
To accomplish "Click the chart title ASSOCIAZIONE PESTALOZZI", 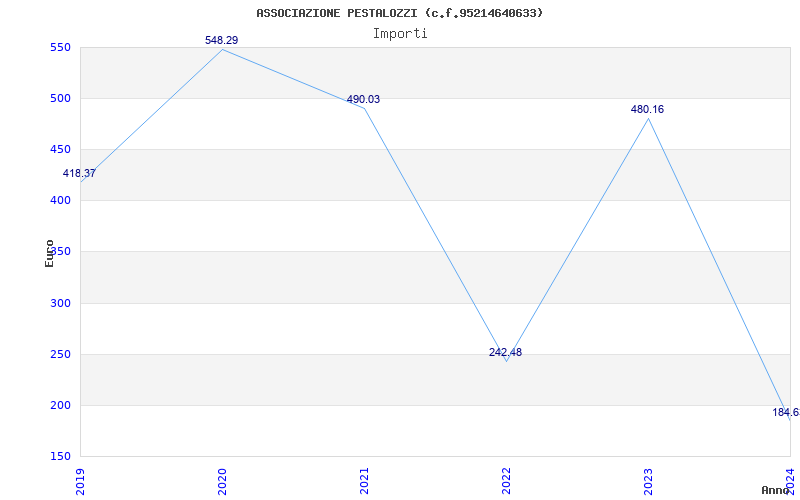I will point(399,13).
